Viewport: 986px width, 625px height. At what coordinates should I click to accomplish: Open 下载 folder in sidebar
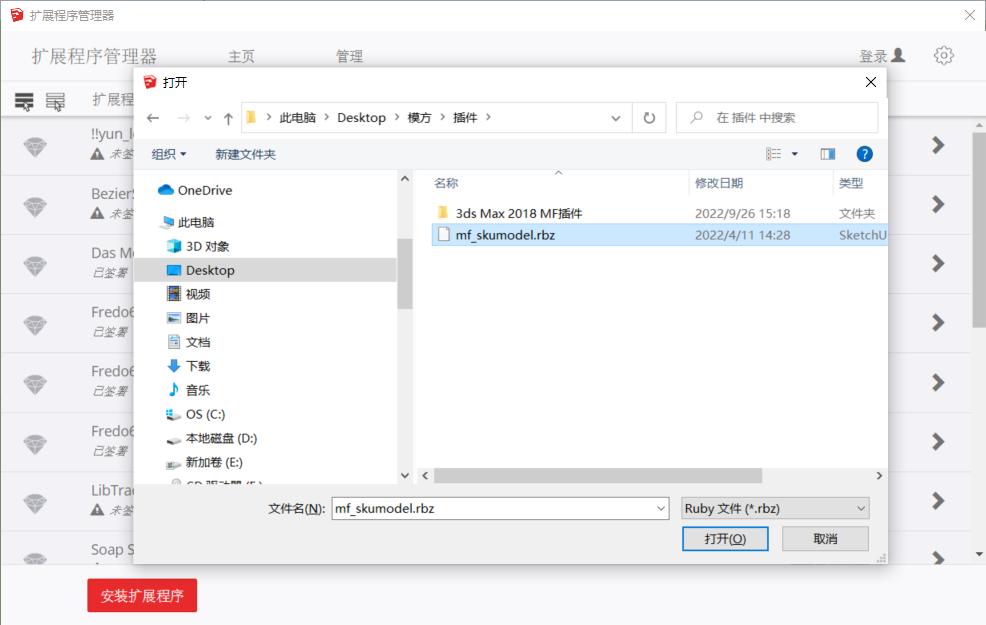189,365
